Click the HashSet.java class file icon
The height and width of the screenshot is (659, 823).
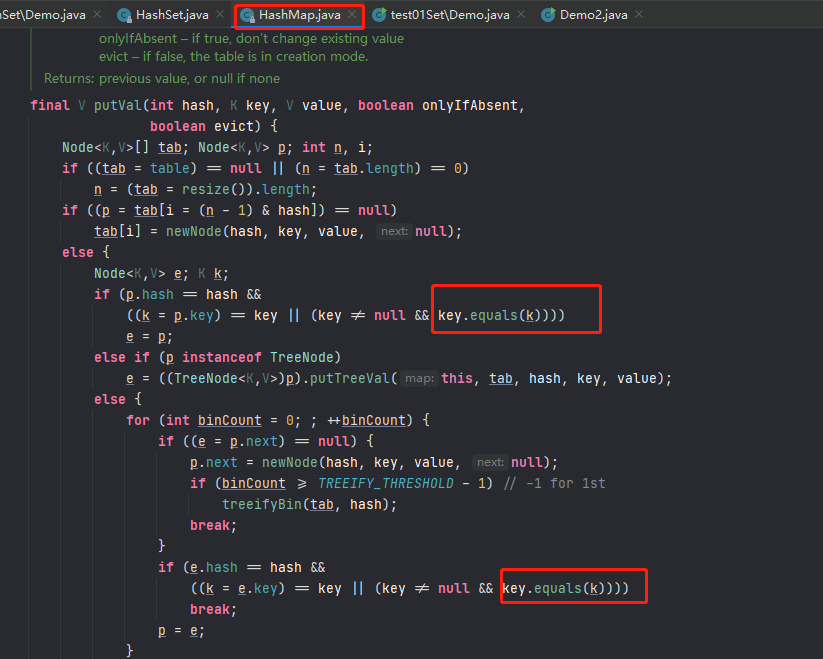(124, 15)
